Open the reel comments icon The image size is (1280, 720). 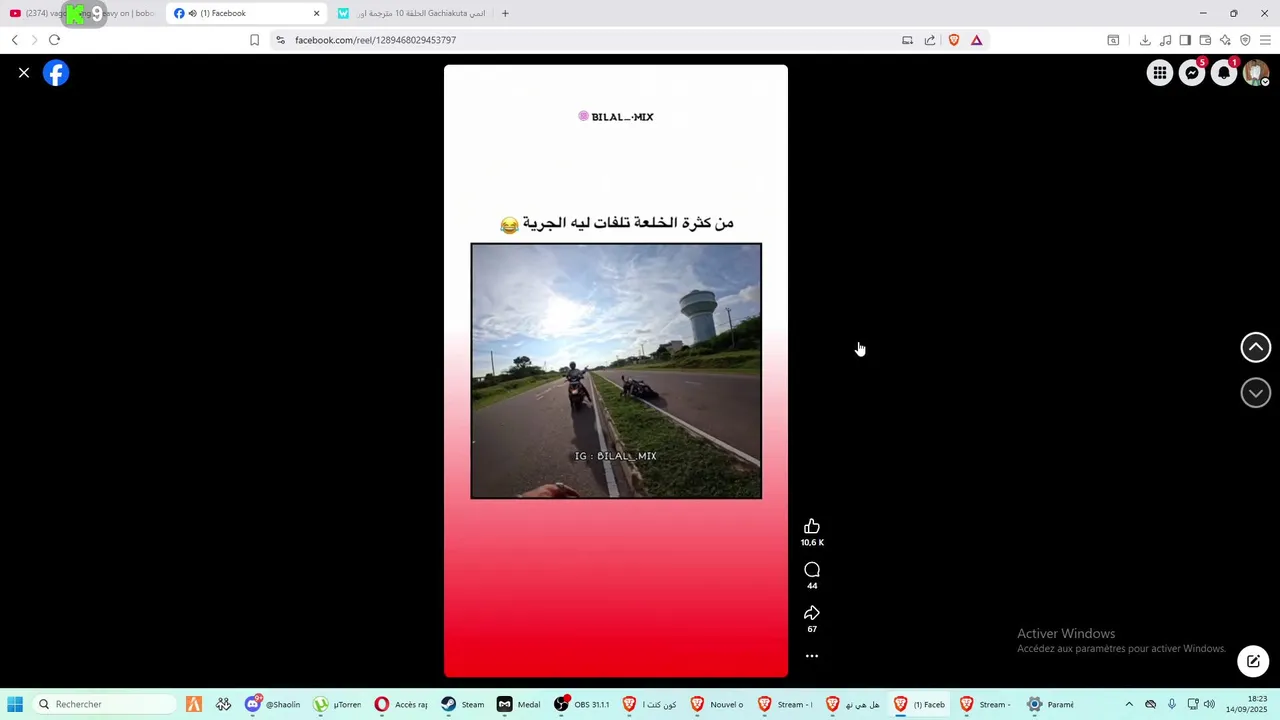[812, 570]
